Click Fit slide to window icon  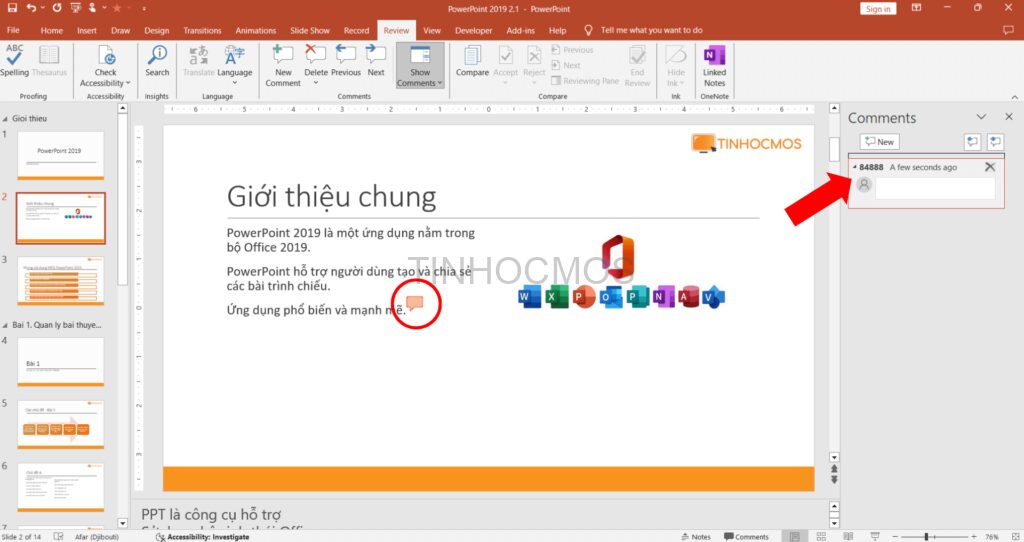coord(1015,536)
